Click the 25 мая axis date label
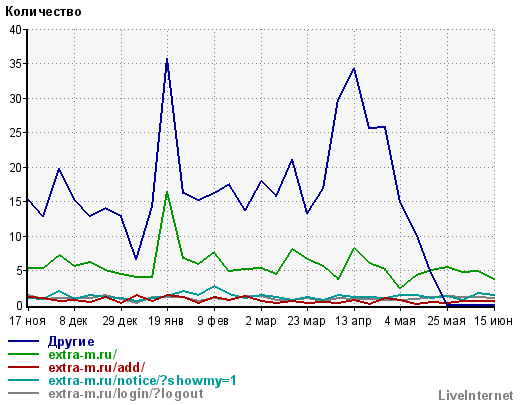The width and height of the screenshot is (520, 405). pyautogui.click(x=446, y=321)
